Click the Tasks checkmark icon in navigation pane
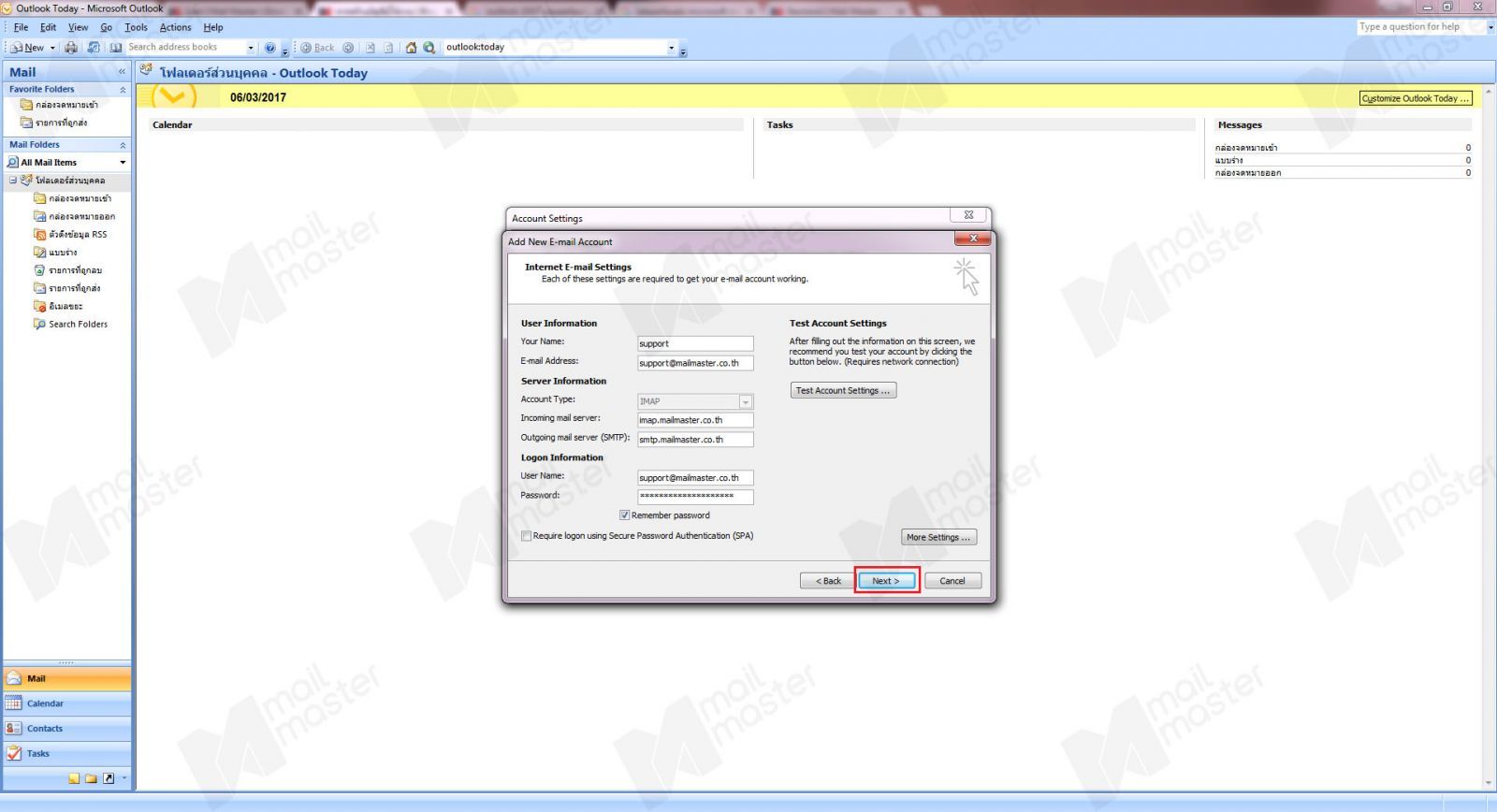This screenshot has height=812, width=1497. tap(14, 753)
